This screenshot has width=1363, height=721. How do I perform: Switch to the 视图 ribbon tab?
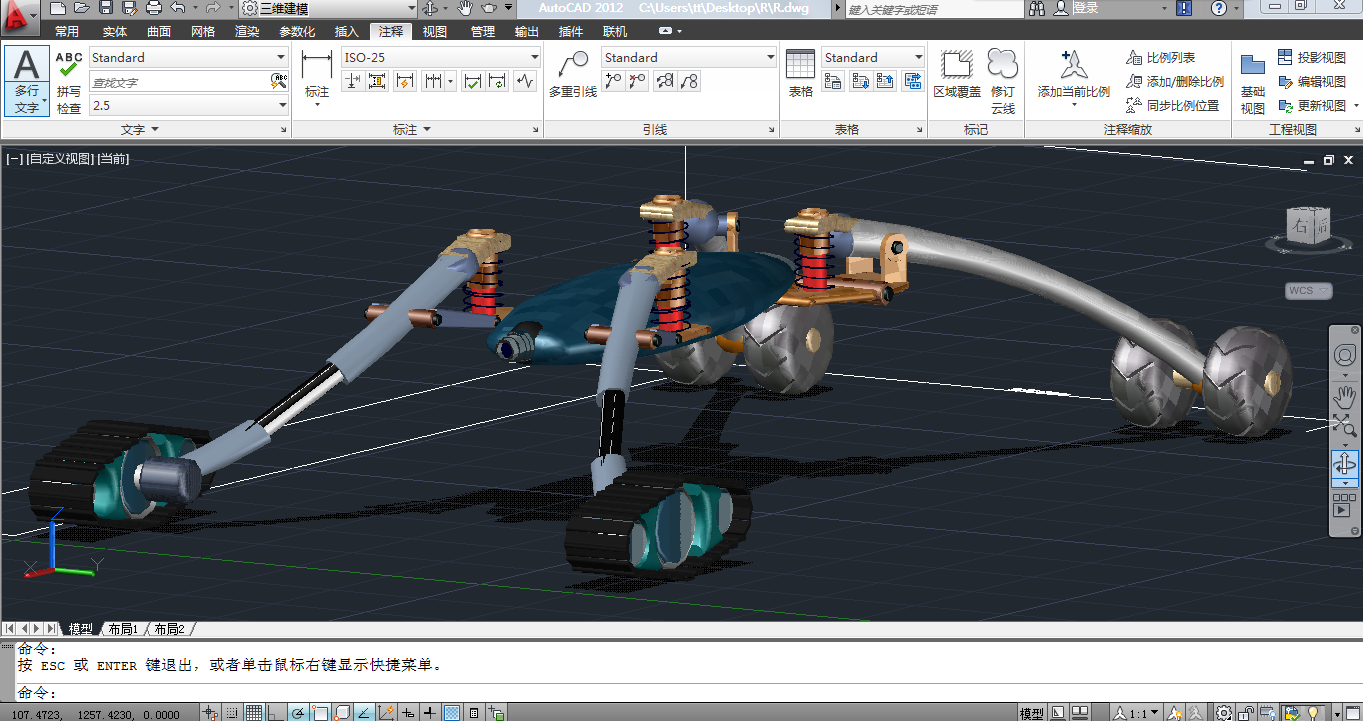click(435, 31)
